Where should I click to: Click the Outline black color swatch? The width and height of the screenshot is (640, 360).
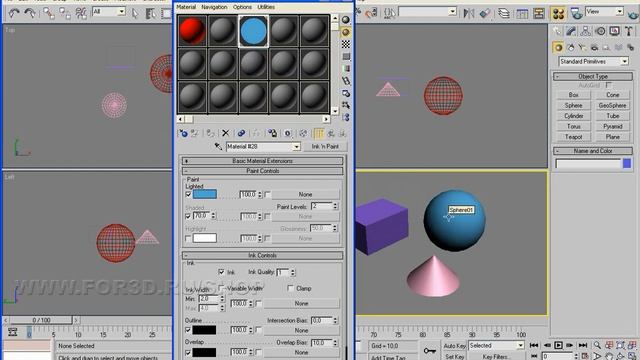tap(204, 330)
